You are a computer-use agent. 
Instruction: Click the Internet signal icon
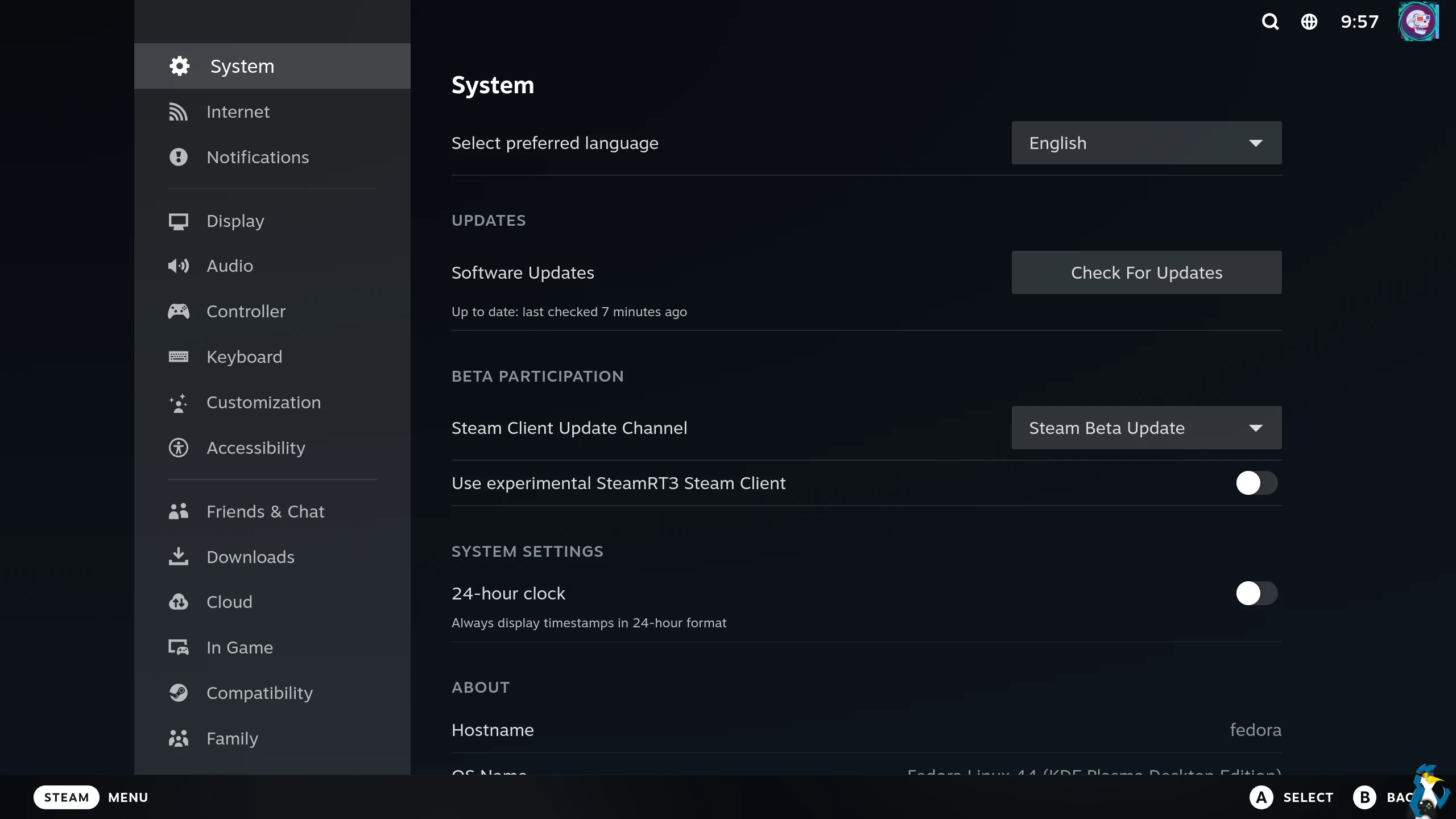click(x=178, y=112)
